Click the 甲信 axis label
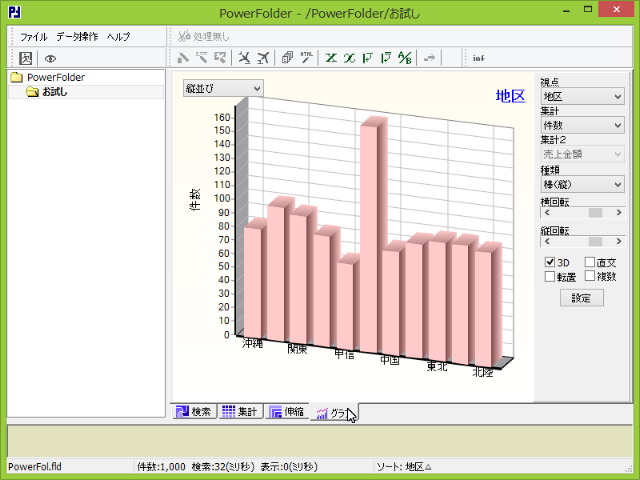The width and height of the screenshot is (640, 480). [x=344, y=354]
